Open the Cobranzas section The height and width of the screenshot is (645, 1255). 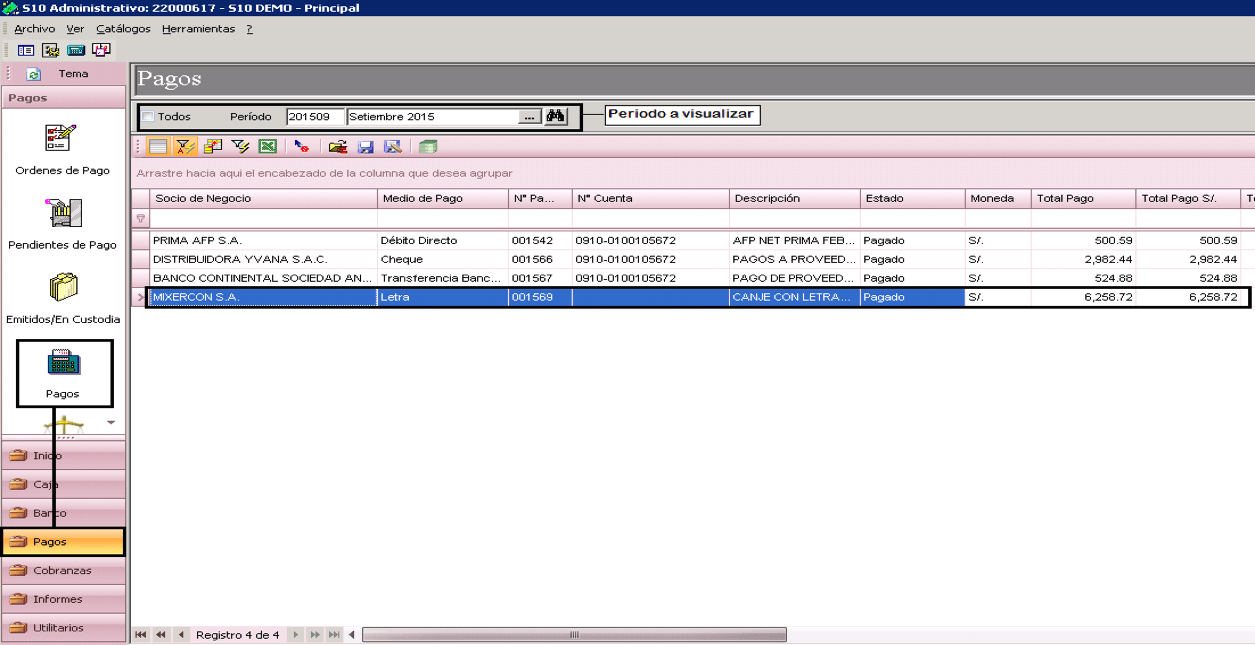(63, 570)
